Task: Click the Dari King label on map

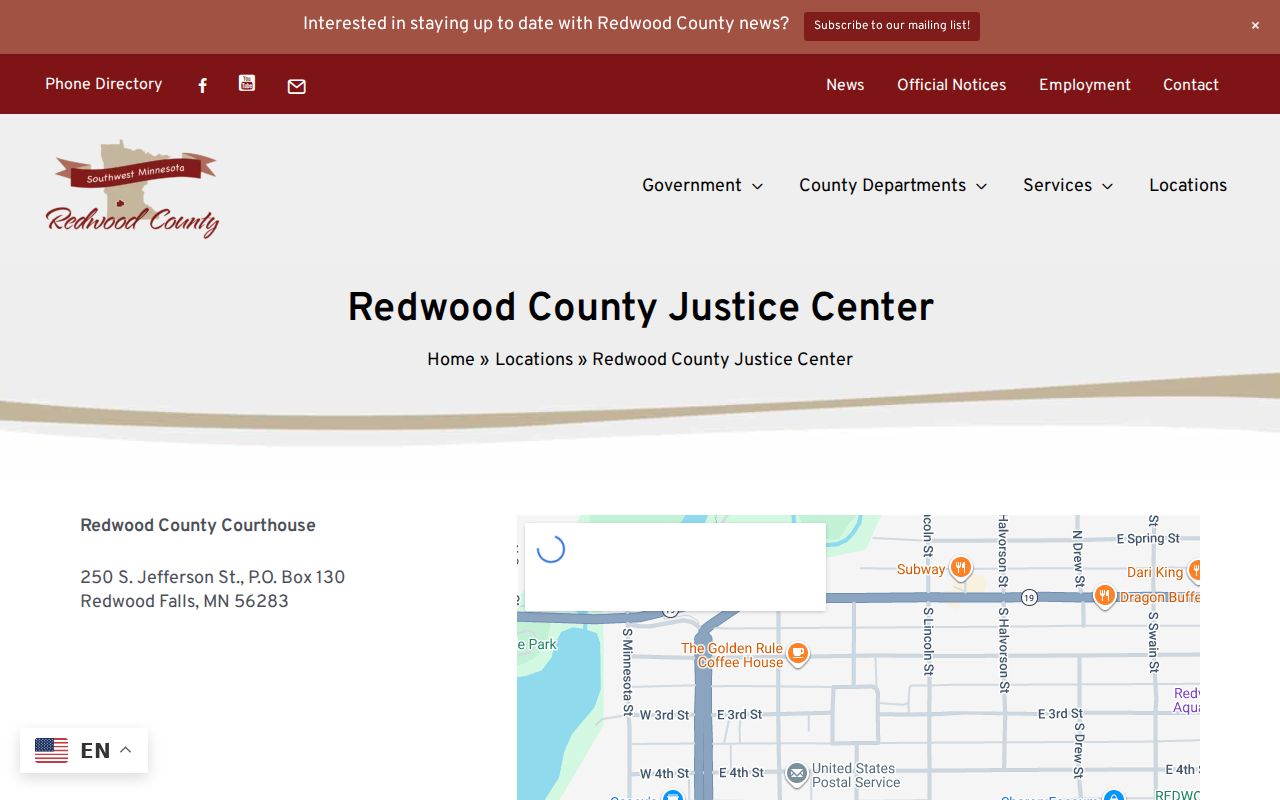Action: click(x=1155, y=572)
